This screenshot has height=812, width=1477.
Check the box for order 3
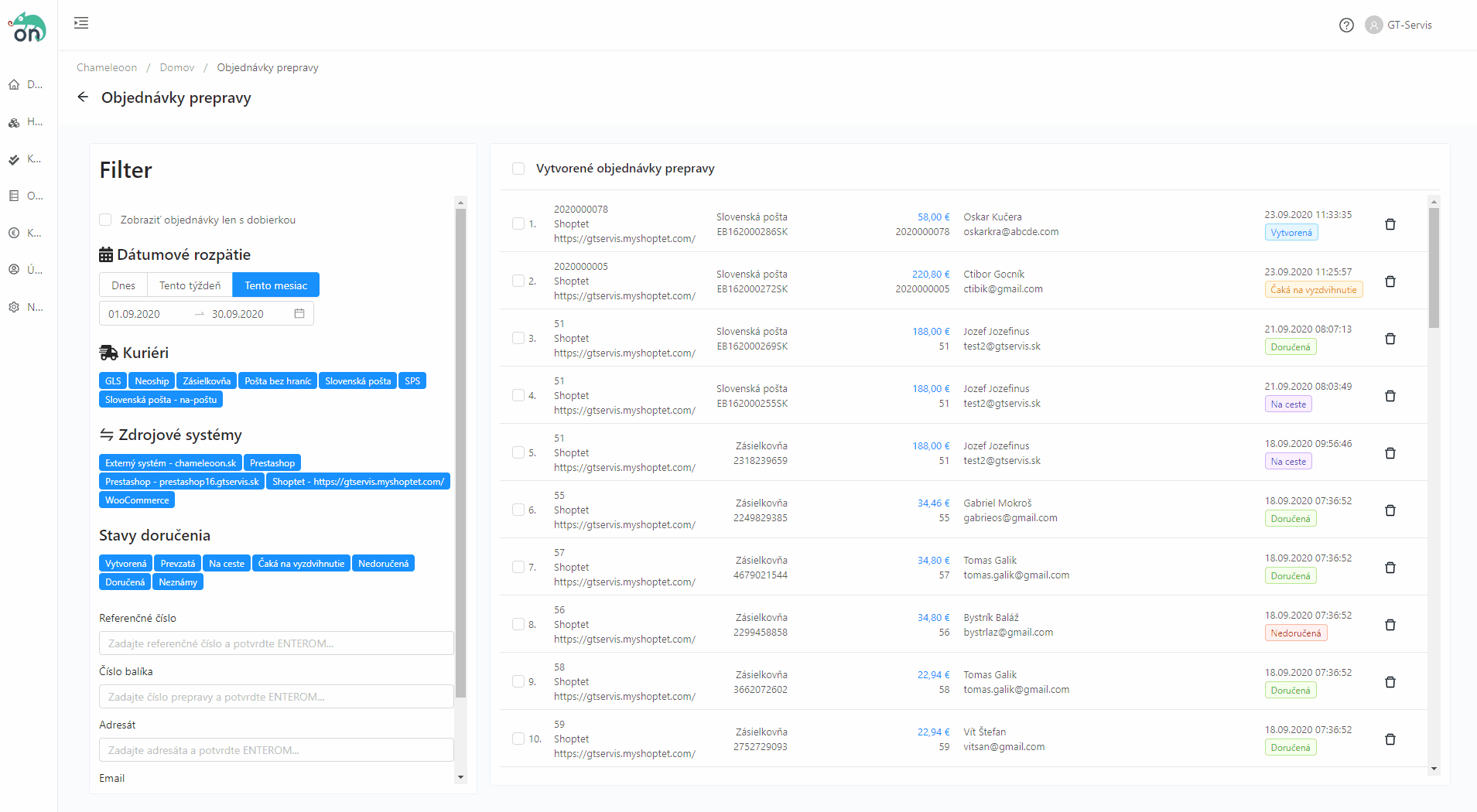[518, 338]
